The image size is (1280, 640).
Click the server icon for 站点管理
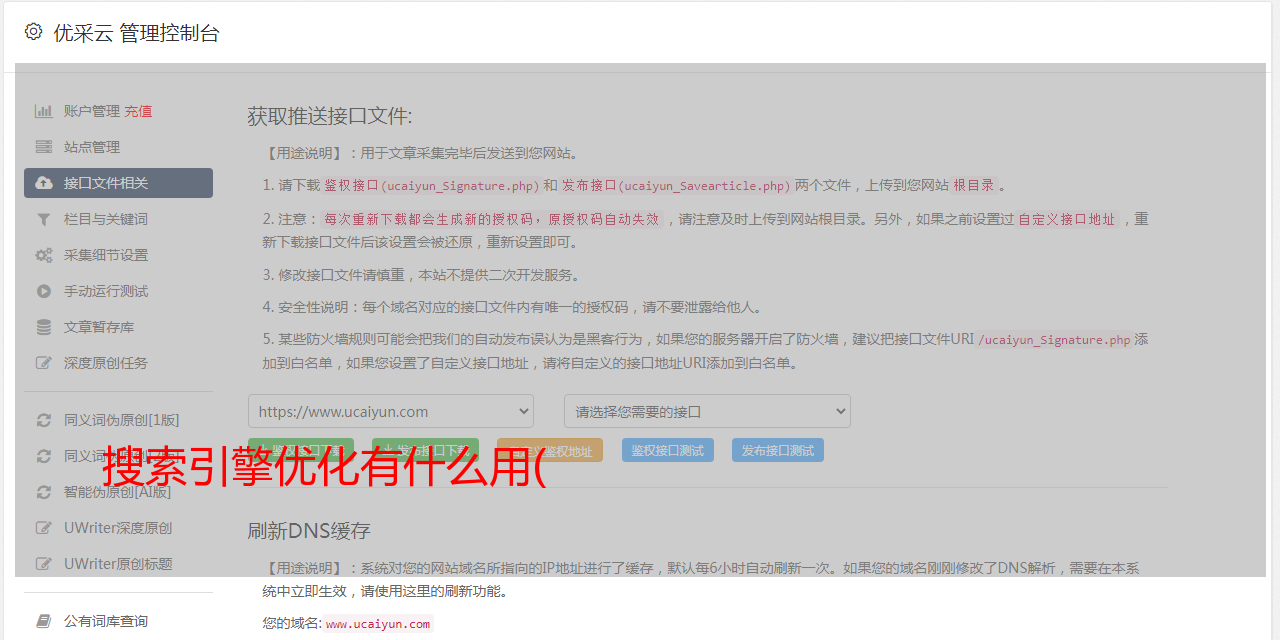[x=44, y=147]
